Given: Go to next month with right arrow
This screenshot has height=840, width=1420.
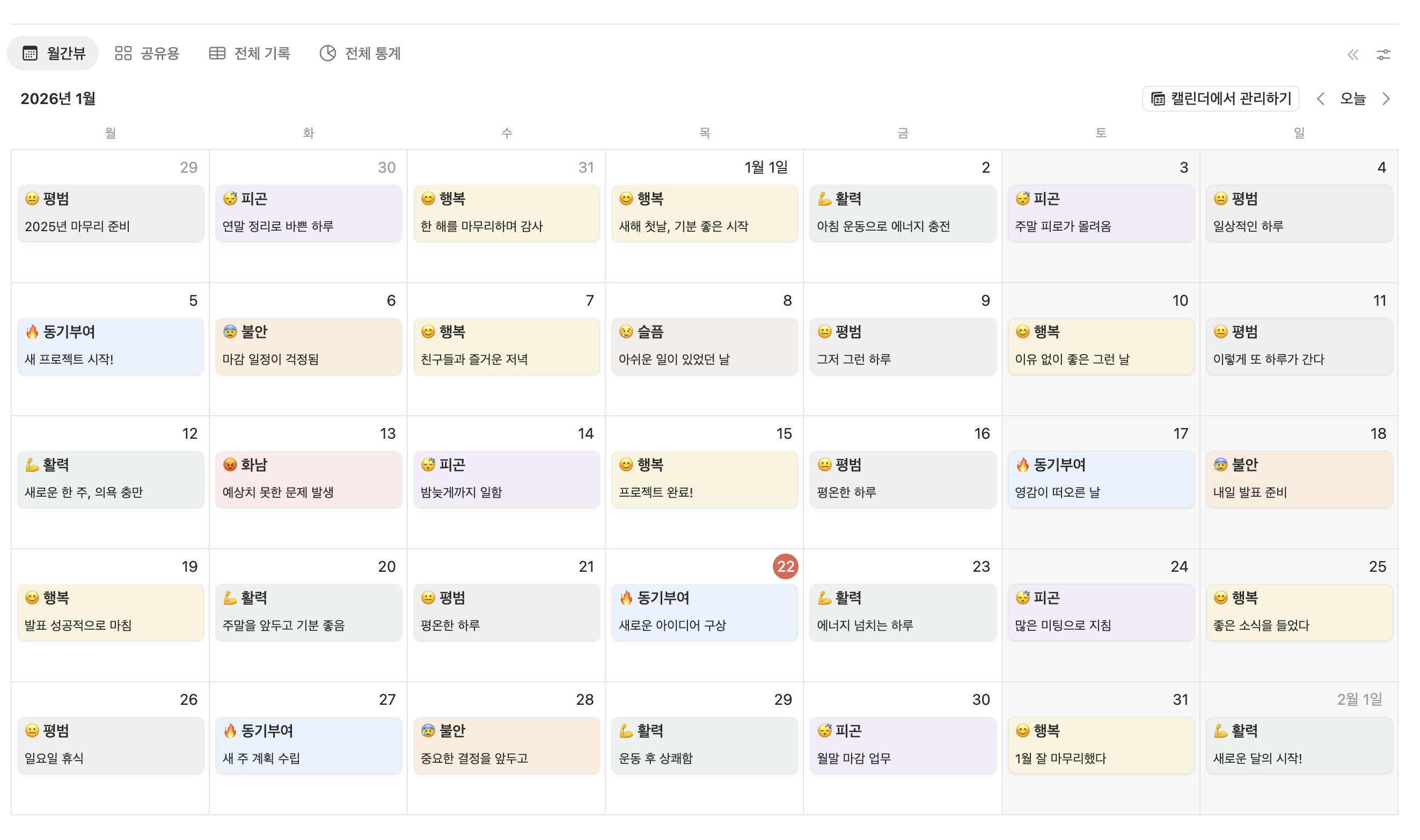Looking at the screenshot, I should [x=1385, y=99].
